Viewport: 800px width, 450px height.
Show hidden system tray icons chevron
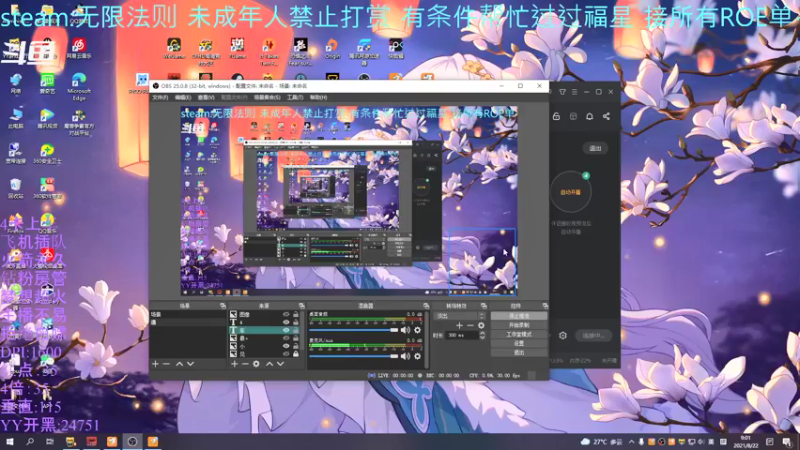click(x=632, y=442)
